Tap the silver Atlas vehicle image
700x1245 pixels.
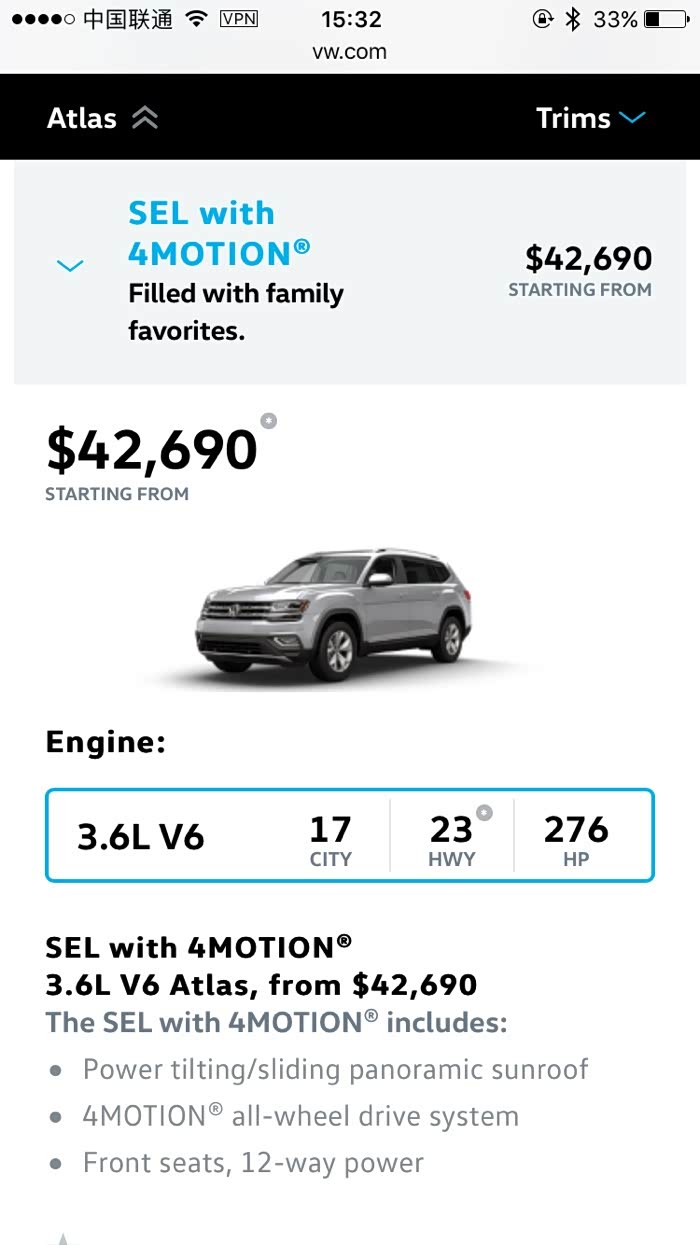(334, 612)
